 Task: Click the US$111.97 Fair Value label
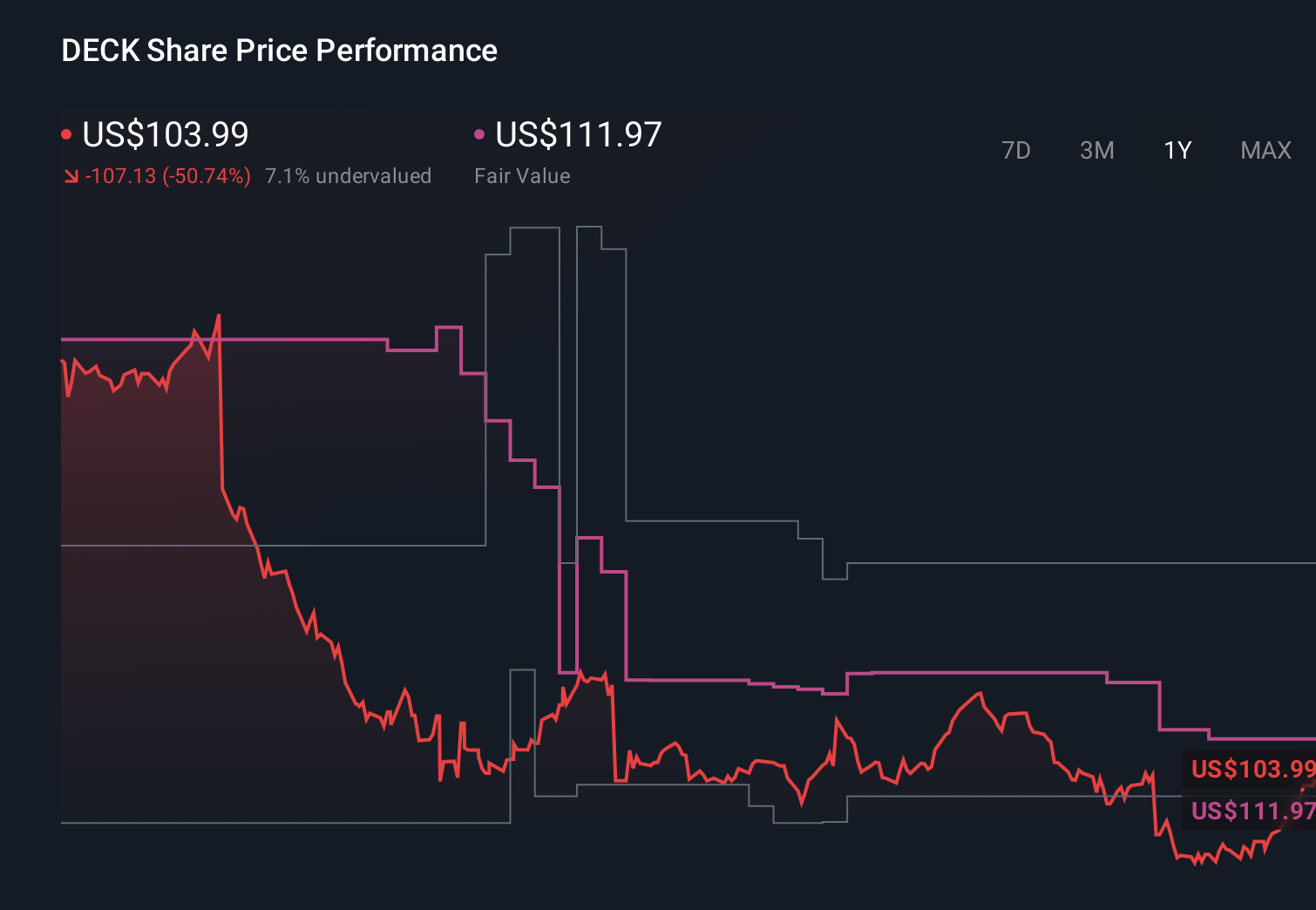click(x=577, y=134)
